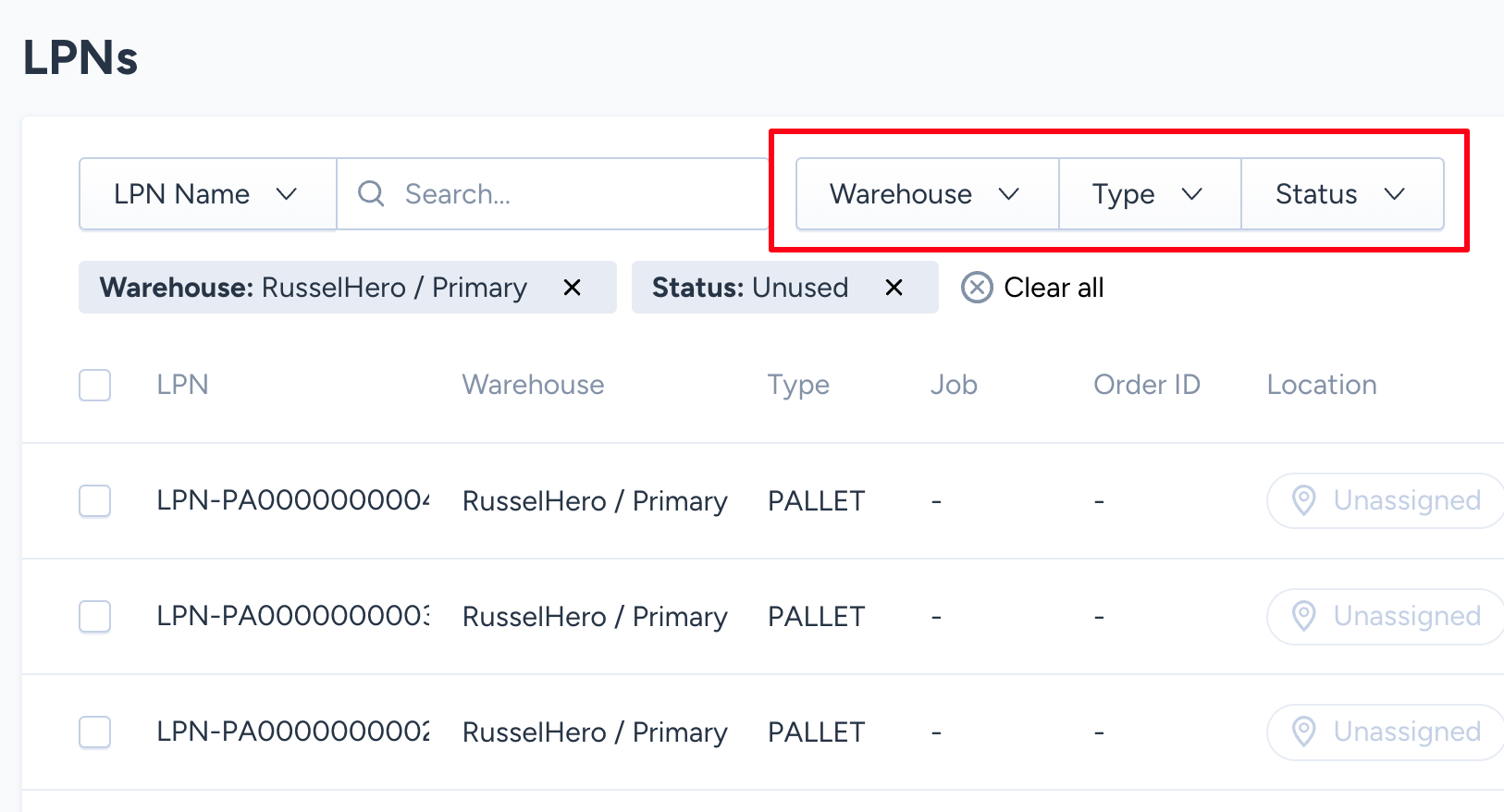The height and width of the screenshot is (812, 1504).
Task: Open LPN-PA000000002 entry
Action: [x=293, y=732]
